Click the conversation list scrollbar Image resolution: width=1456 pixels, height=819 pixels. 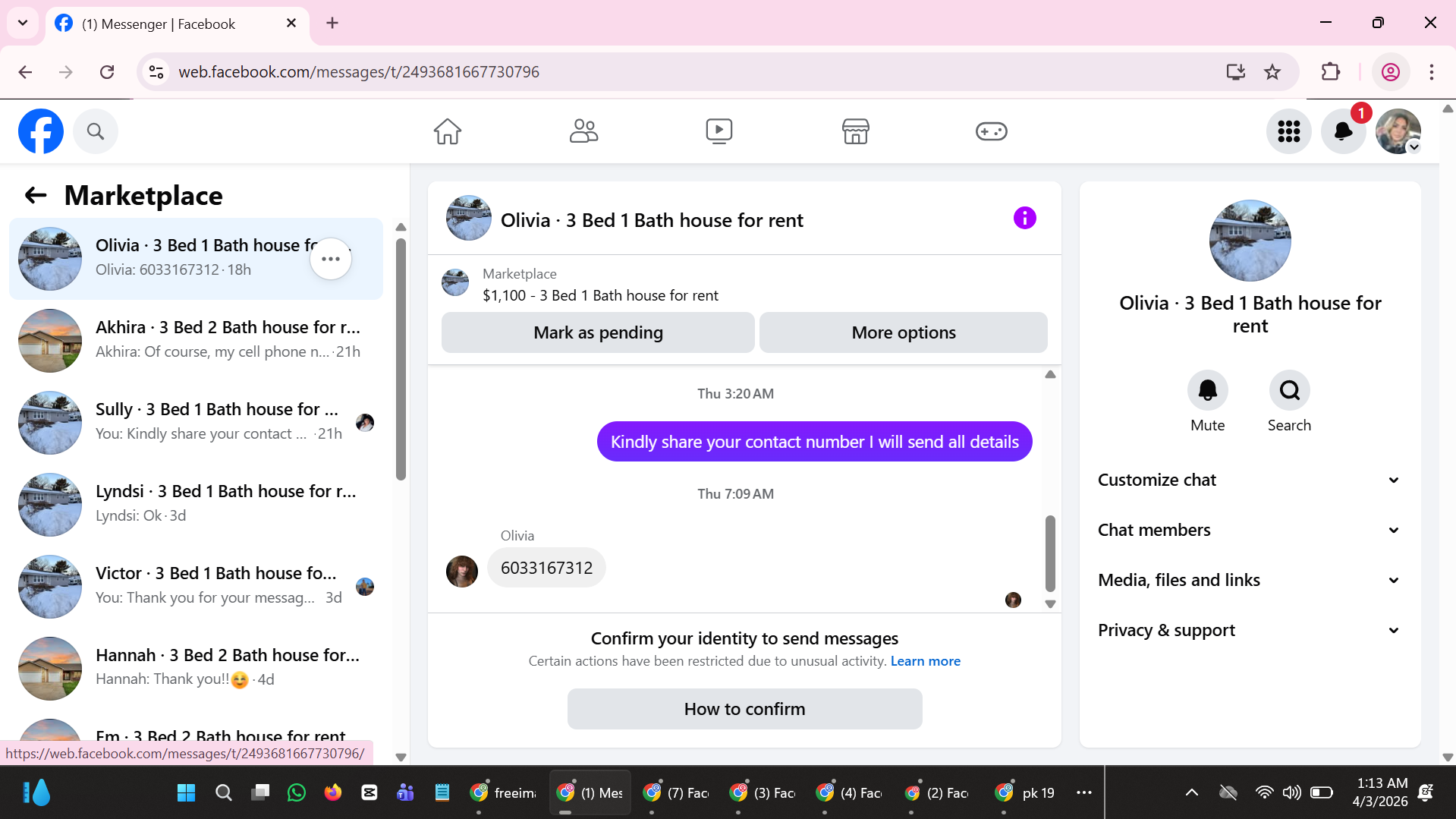point(401,359)
